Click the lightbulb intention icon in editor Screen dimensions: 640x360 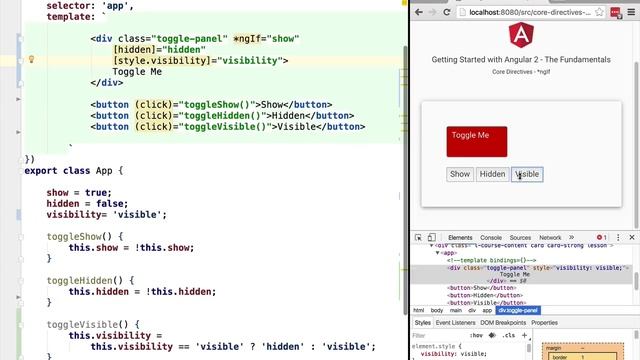31,60
